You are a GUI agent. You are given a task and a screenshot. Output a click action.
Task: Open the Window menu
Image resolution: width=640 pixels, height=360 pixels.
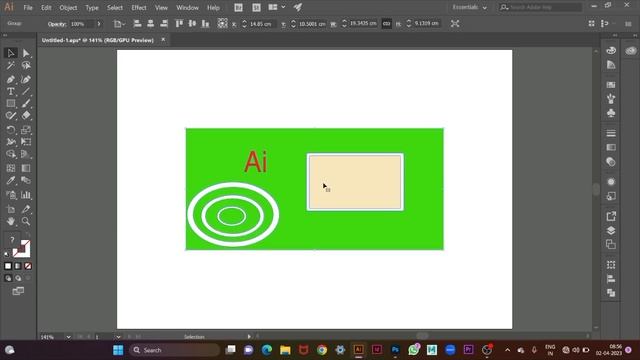[187, 8]
